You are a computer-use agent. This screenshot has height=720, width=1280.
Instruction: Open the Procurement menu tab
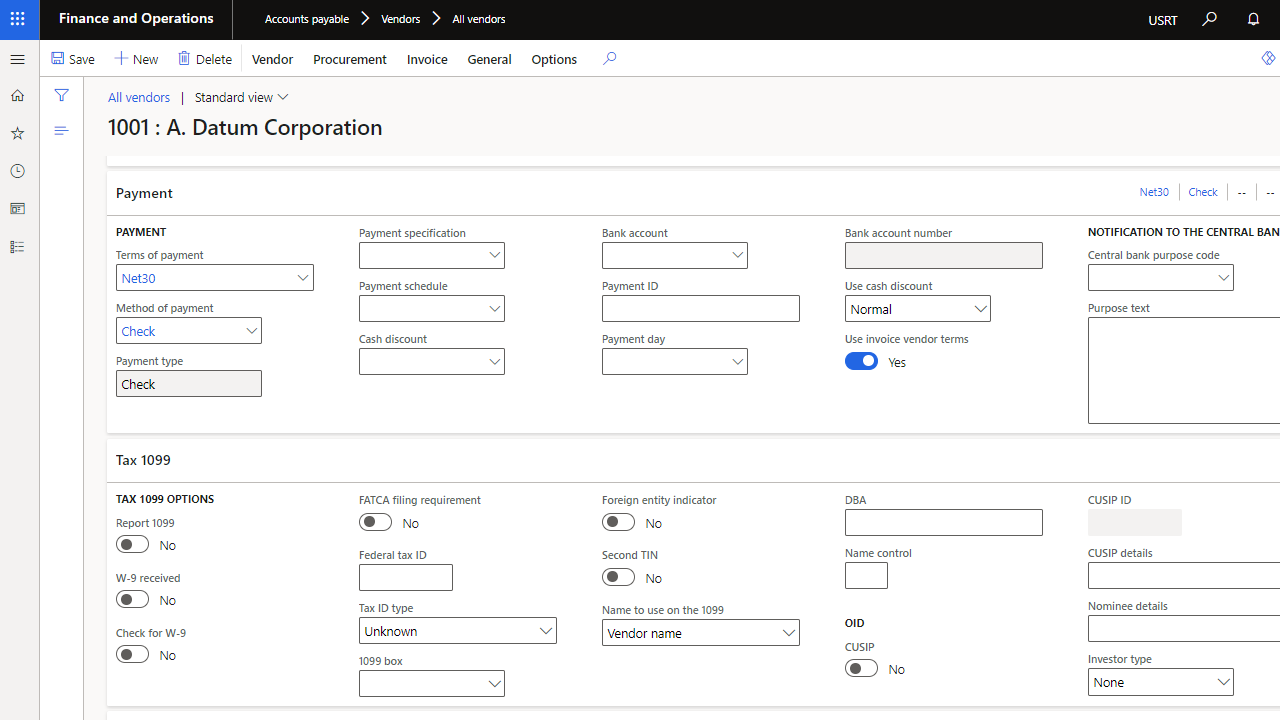(349, 59)
